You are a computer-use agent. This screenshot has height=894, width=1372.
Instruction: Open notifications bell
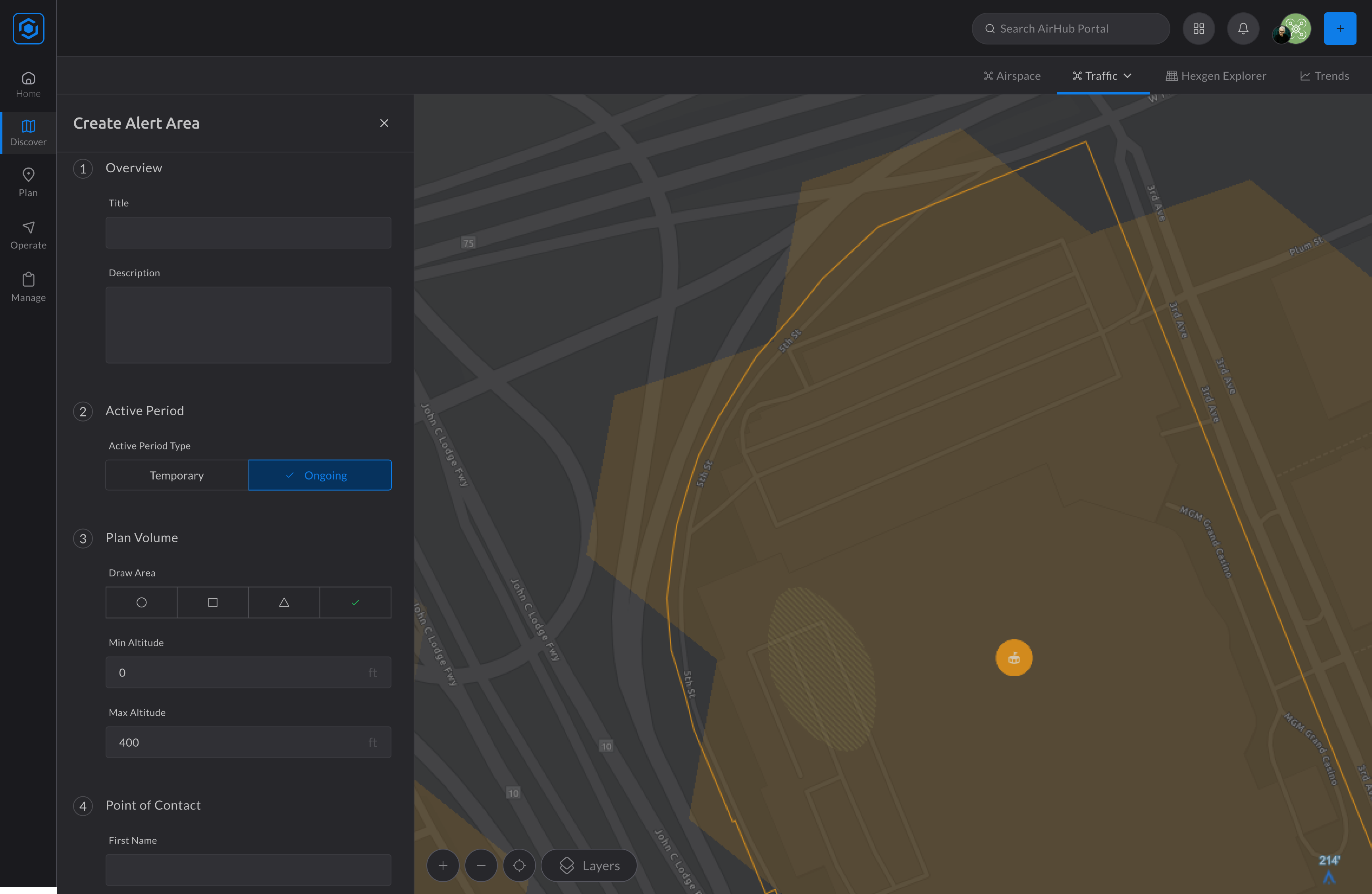(1243, 28)
